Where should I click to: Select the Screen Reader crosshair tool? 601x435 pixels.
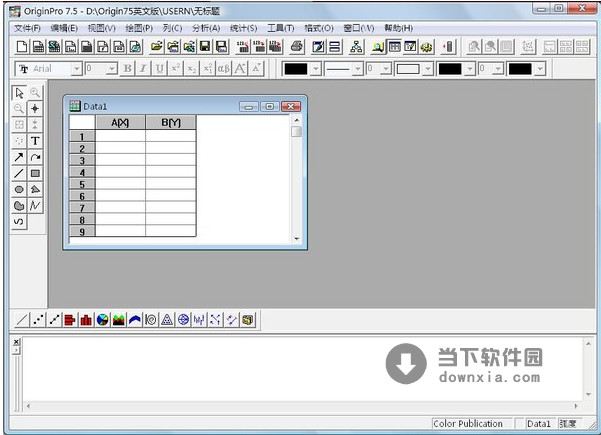tap(35, 108)
